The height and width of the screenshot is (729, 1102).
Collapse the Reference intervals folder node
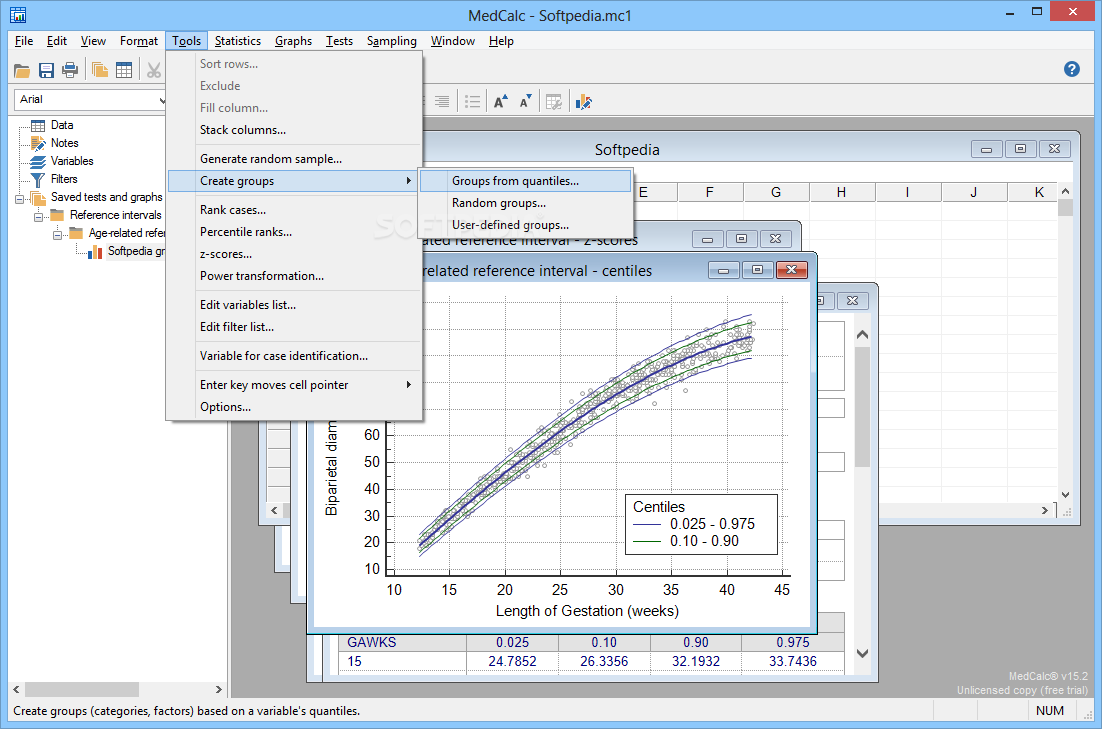click(x=38, y=217)
